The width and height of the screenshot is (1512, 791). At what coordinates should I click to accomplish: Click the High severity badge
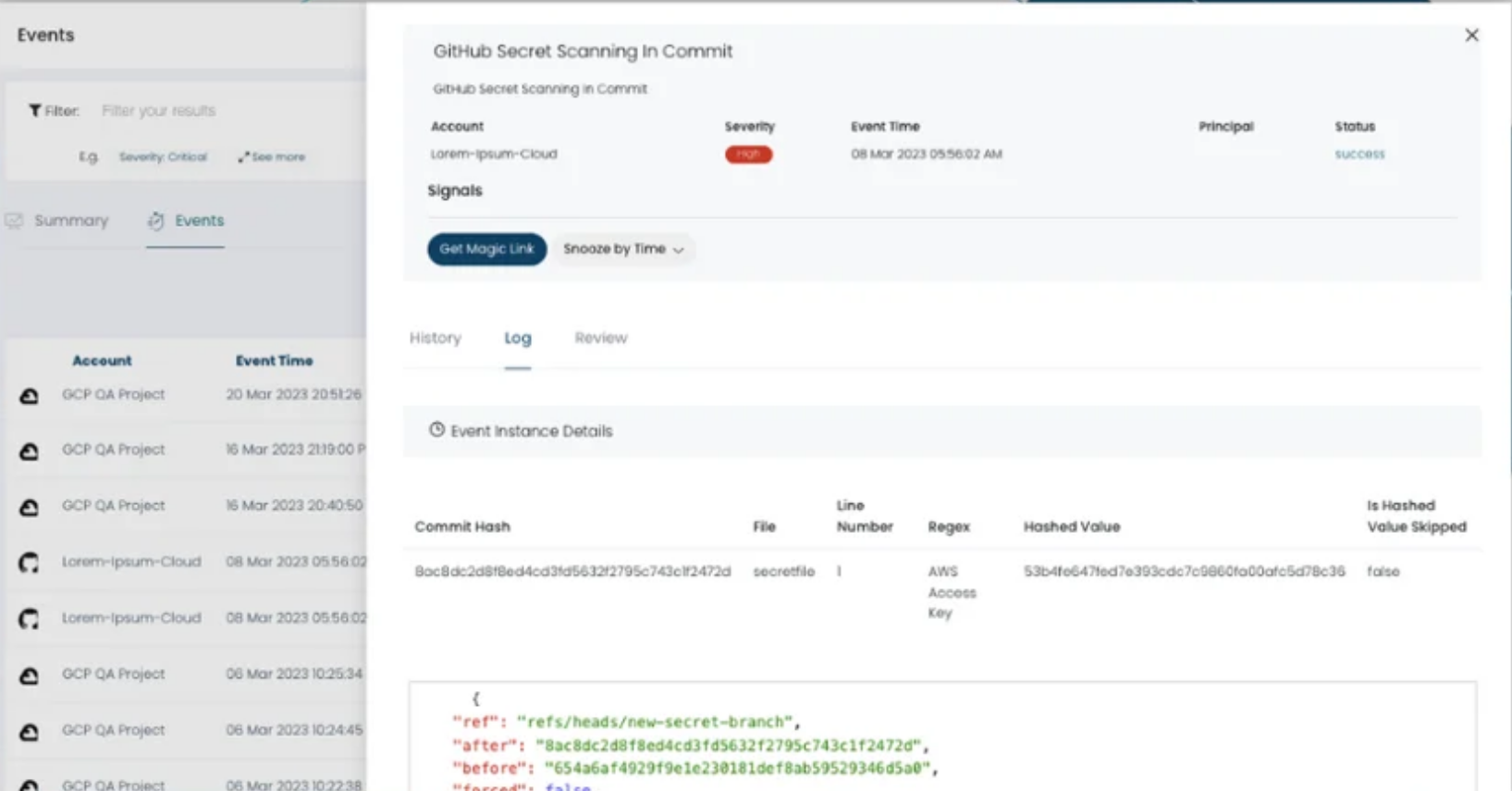pos(748,154)
